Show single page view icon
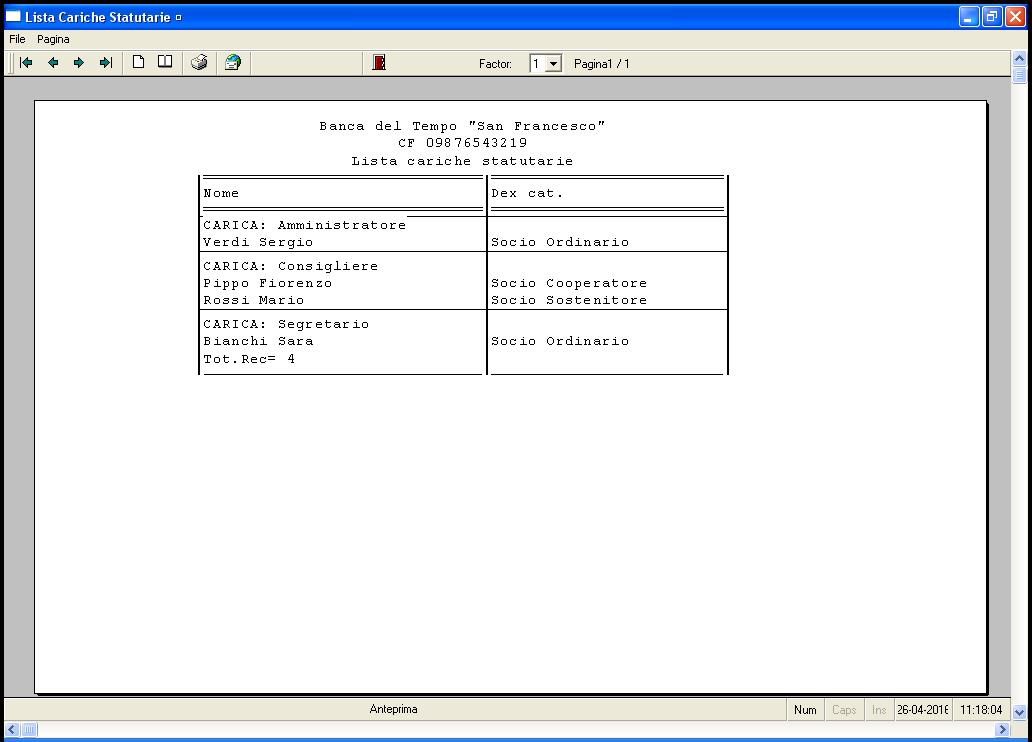Image resolution: width=1032 pixels, height=742 pixels. tap(138, 62)
